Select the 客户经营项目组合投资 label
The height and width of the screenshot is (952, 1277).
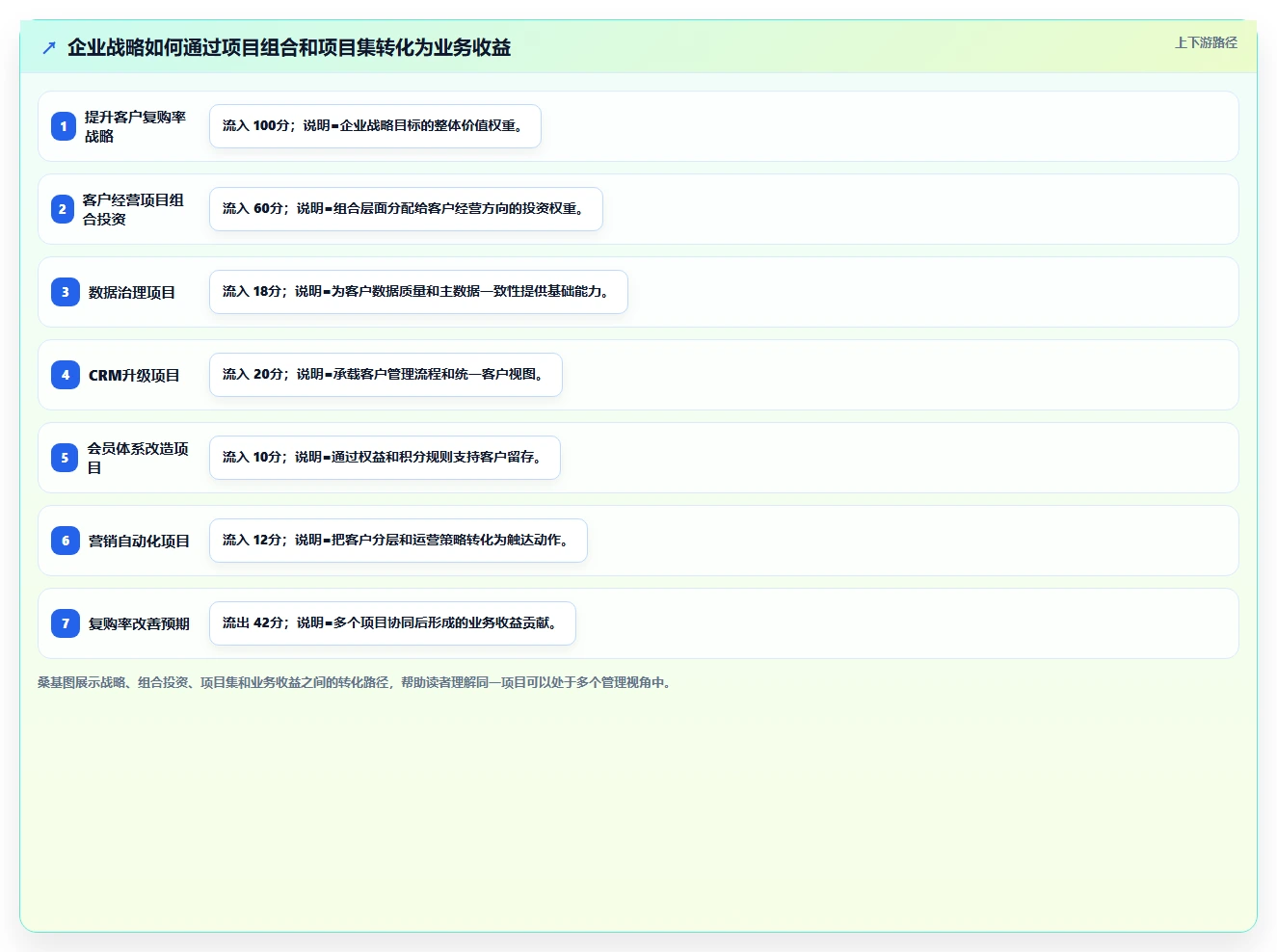tap(133, 209)
